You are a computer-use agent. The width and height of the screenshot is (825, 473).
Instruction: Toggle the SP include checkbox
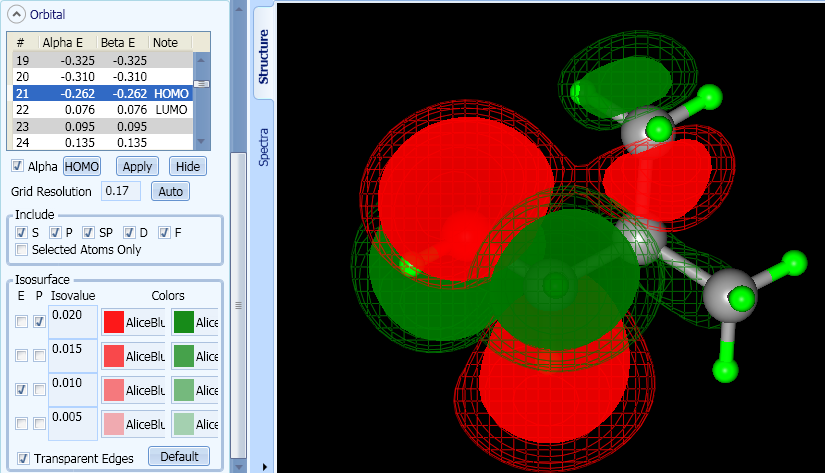(x=88, y=233)
